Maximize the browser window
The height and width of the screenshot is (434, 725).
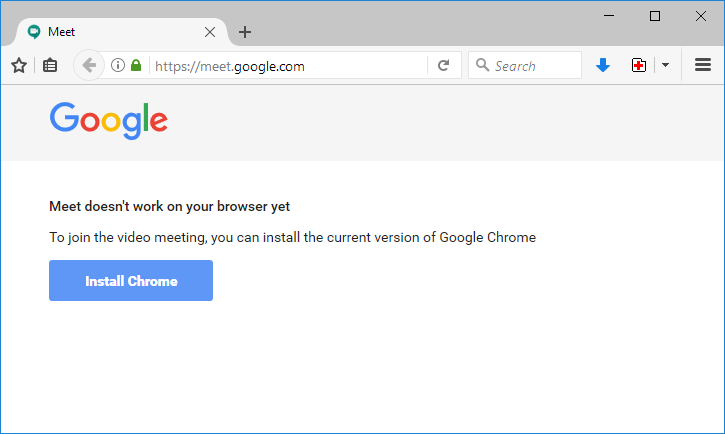[655, 16]
